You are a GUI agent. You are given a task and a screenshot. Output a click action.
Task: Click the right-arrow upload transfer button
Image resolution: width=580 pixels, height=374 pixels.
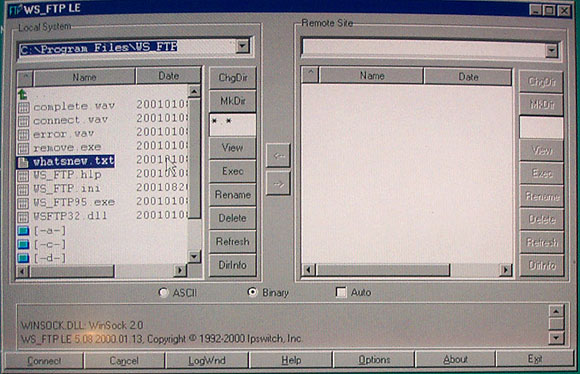tap(278, 183)
